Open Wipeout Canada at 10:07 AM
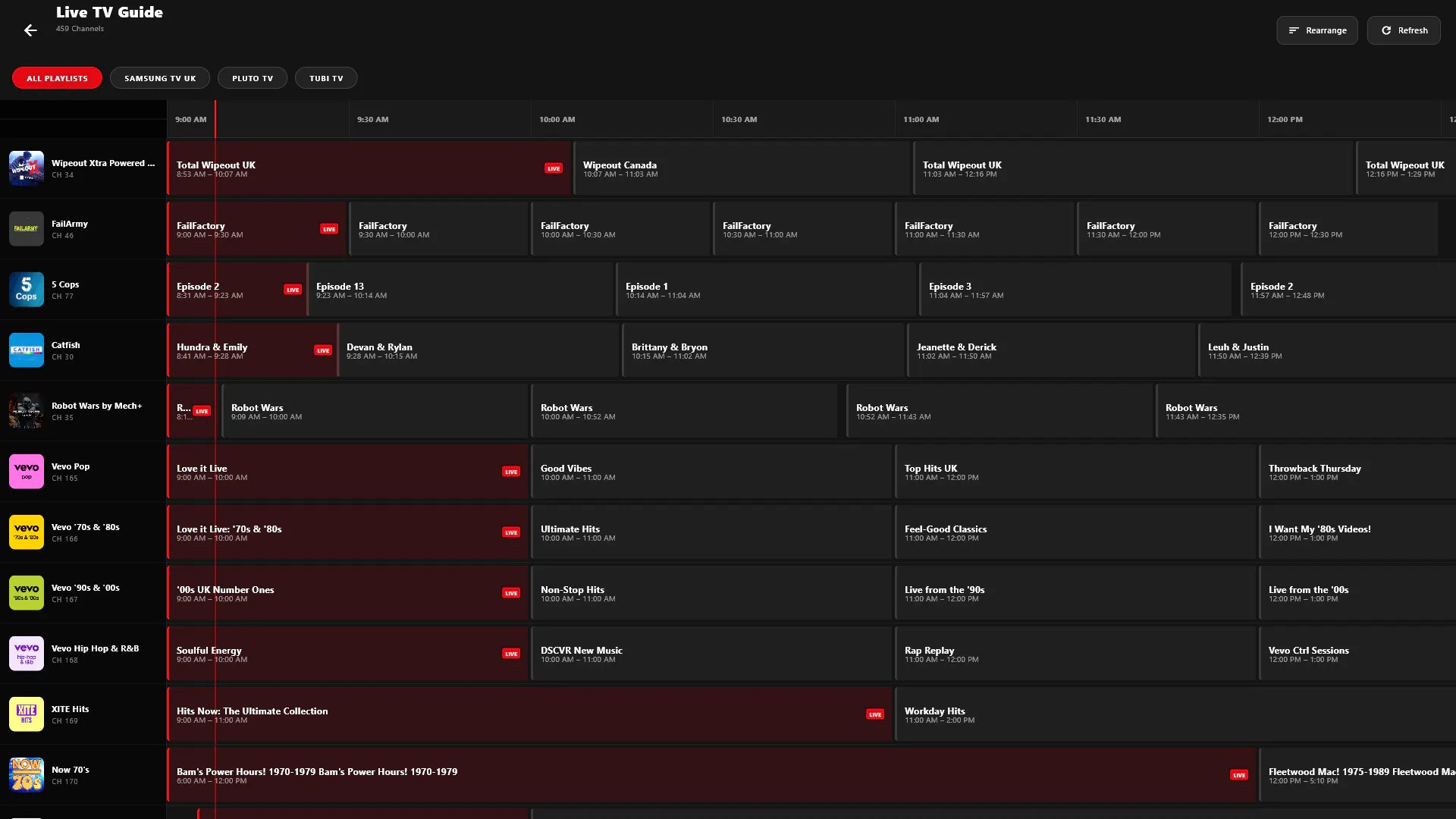 click(742, 168)
